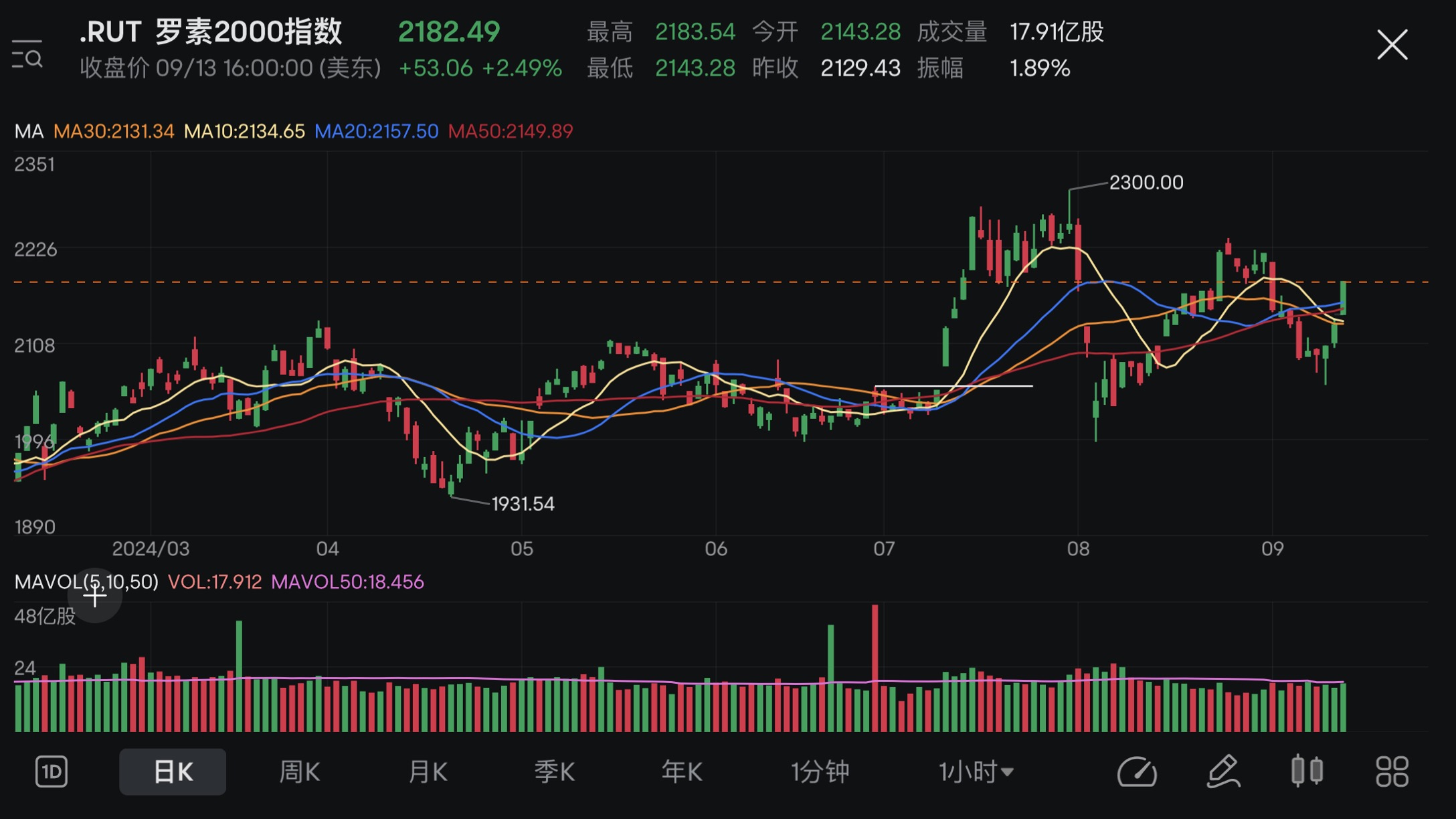Tap the MA30:2131.34 indicator label
Viewport: 1456px width, 819px height.
[114, 131]
